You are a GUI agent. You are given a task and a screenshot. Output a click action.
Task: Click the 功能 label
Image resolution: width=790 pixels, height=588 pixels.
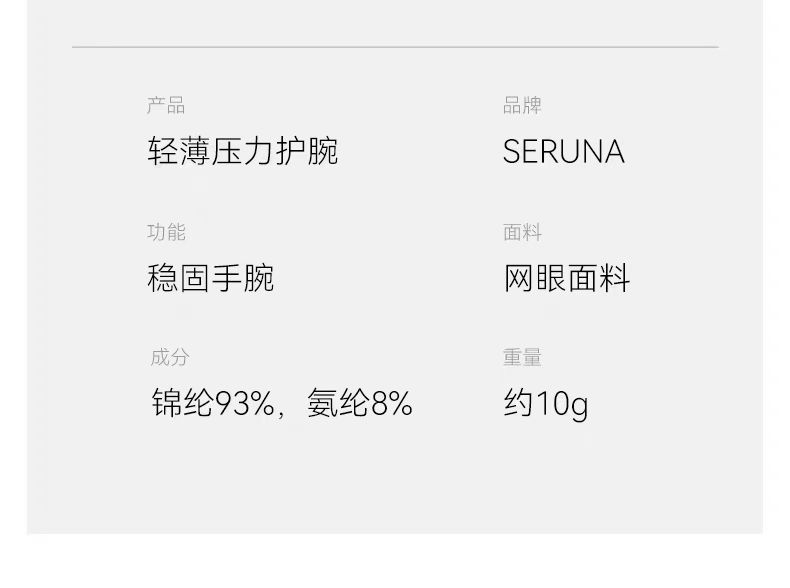[x=166, y=233]
